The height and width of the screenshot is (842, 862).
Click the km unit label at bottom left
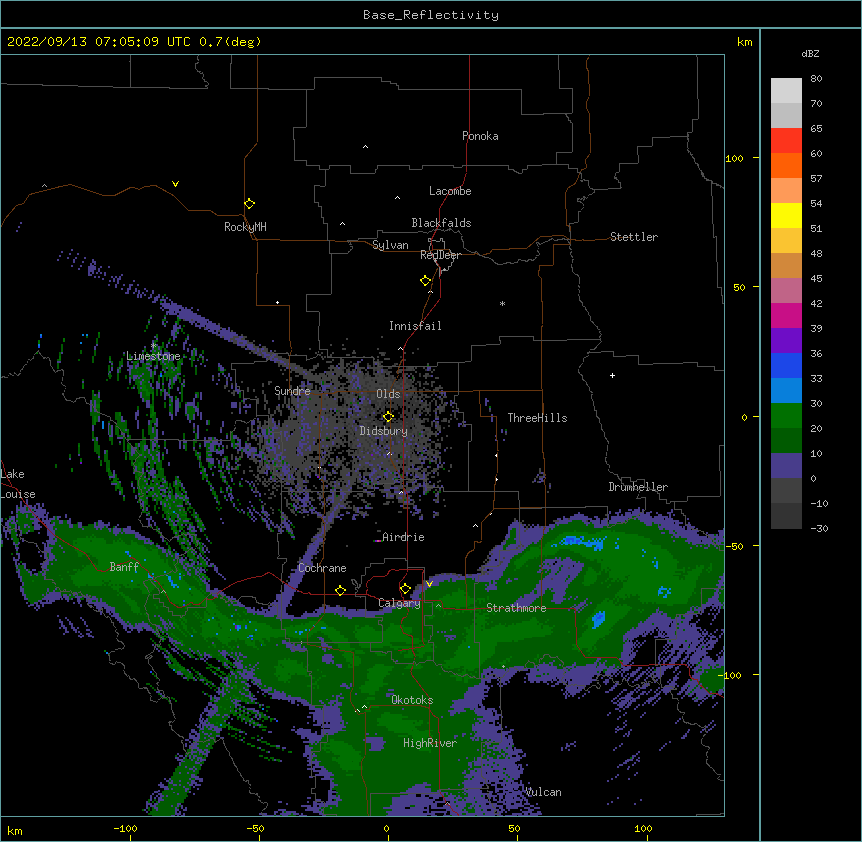(x=15, y=831)
